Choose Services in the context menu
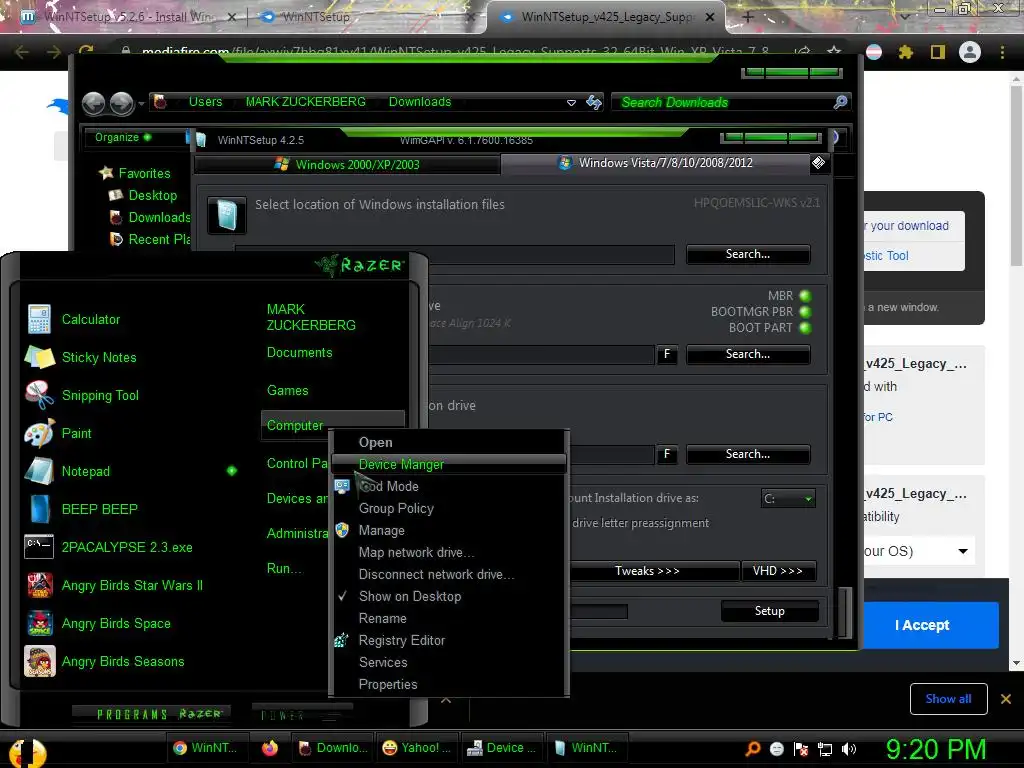This screenshot has width=1024, height=768. (383, 662)
